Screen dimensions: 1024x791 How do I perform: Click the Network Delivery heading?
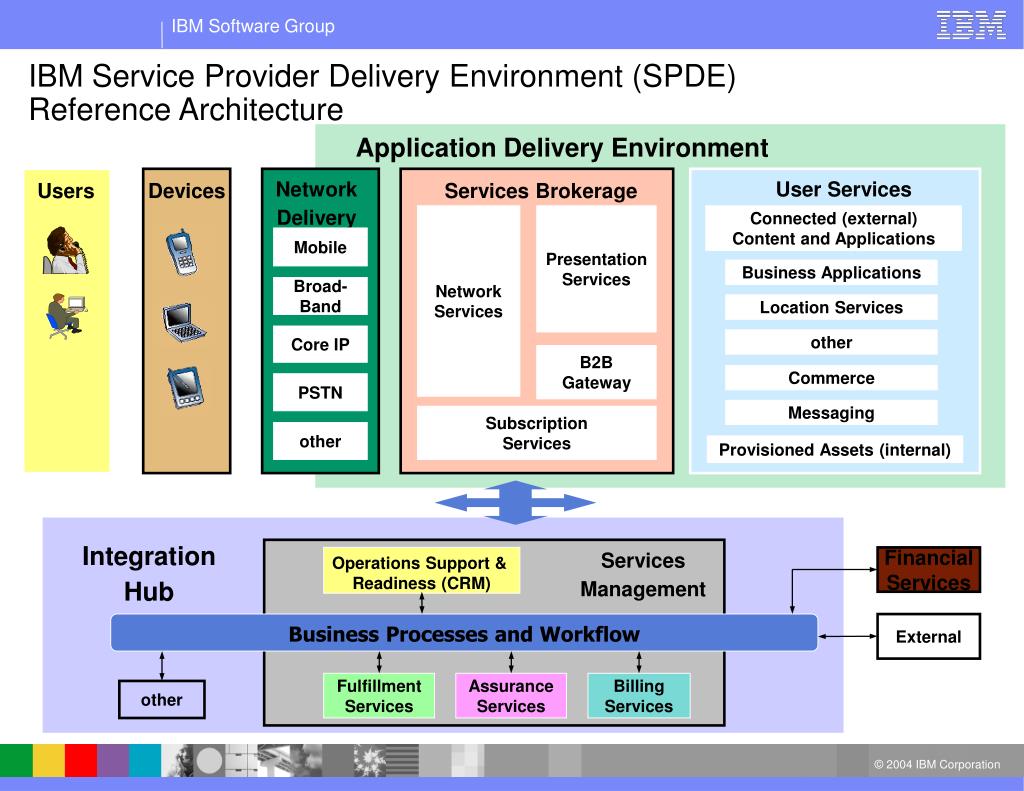317,202
